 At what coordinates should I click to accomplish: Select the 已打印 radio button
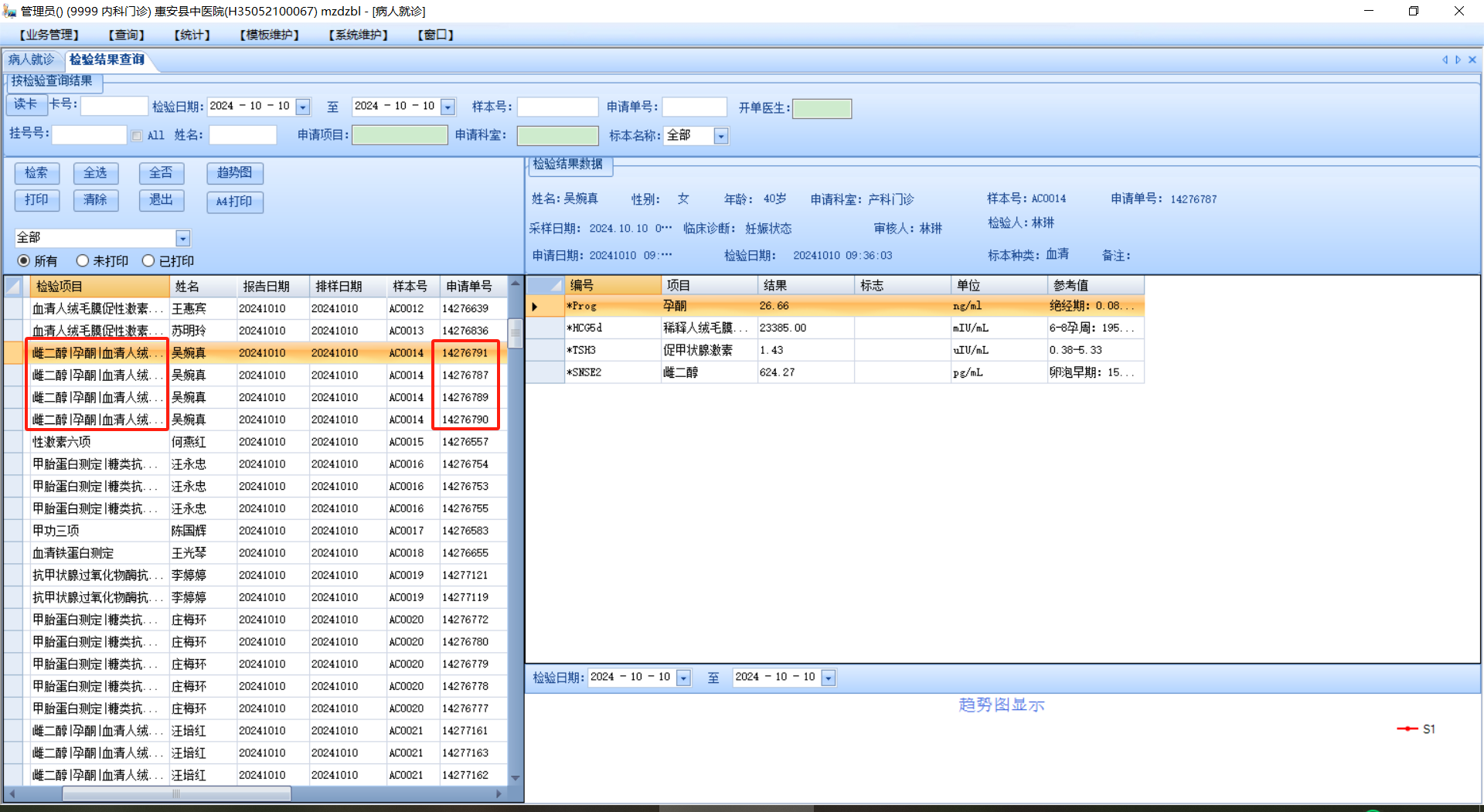coord(148,261)
